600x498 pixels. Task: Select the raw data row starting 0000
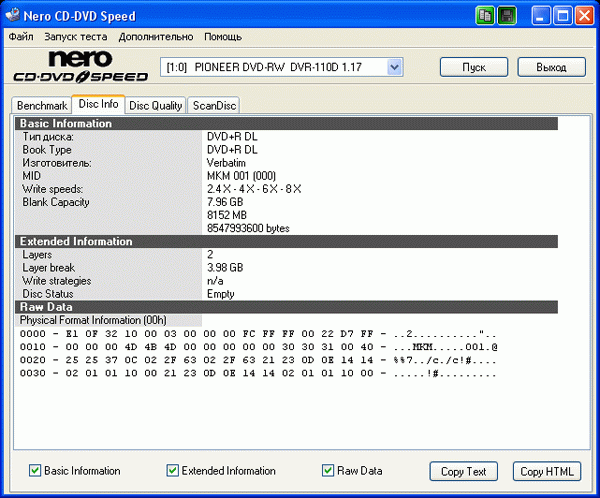[x=258, y=334]
